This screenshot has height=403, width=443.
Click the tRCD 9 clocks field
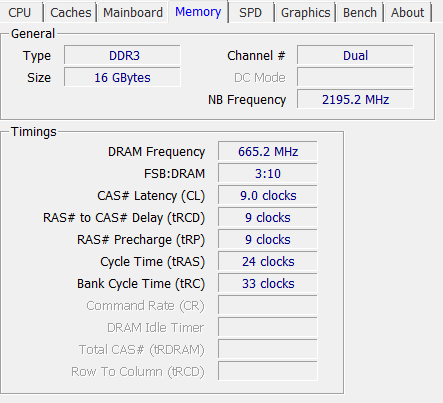point(268,217)
